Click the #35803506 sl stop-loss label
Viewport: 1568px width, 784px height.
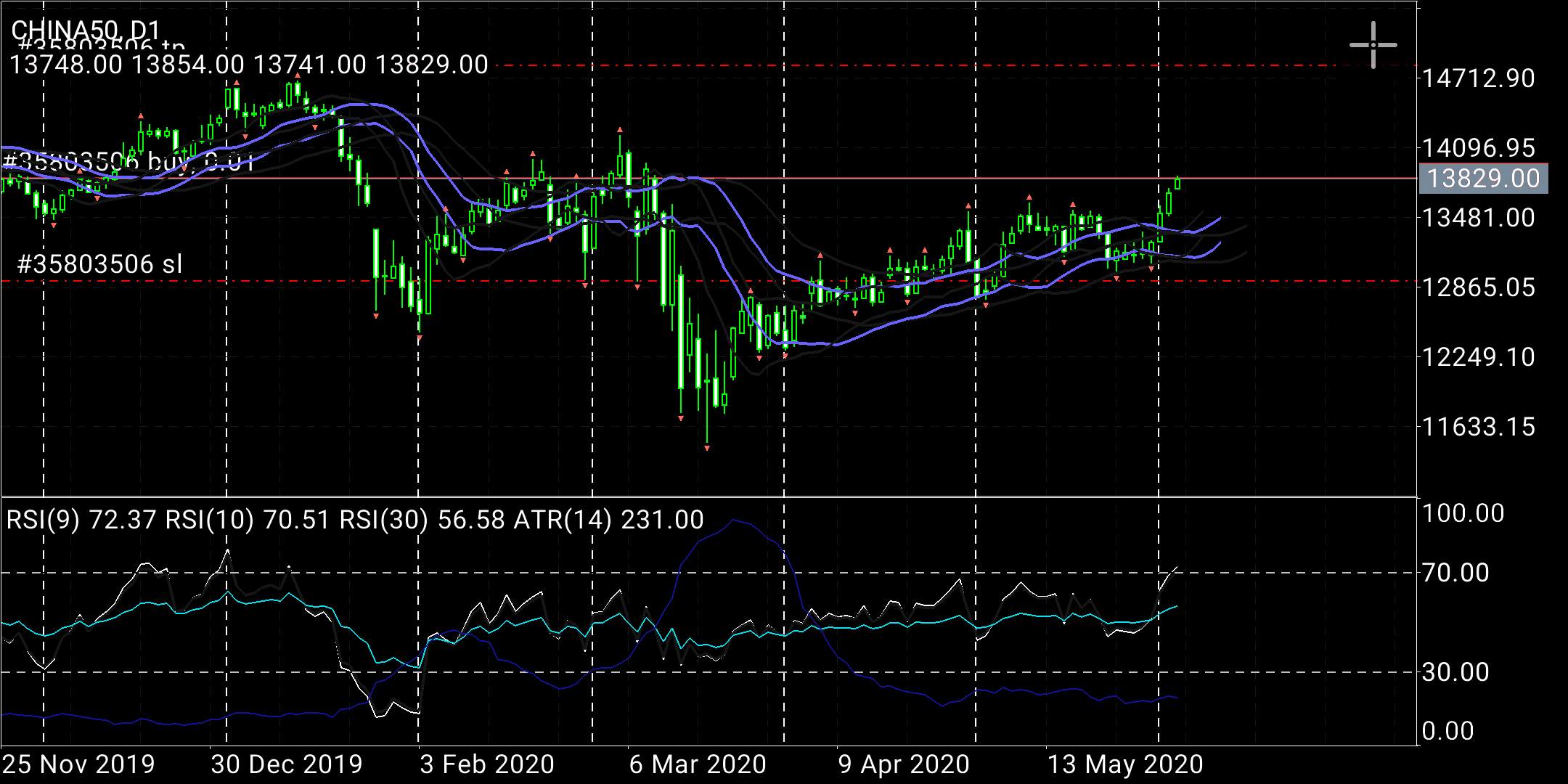click(99, 264)
